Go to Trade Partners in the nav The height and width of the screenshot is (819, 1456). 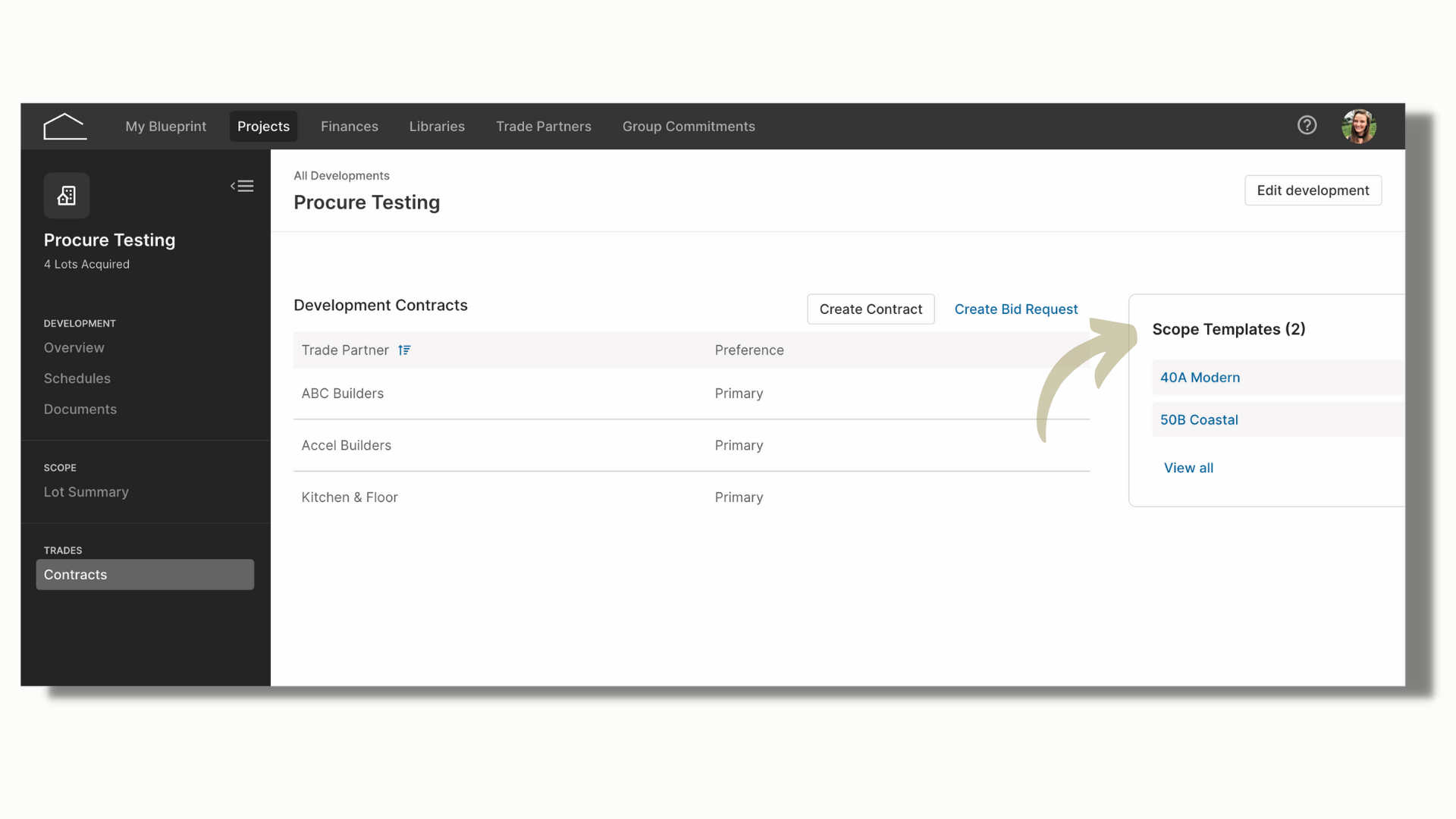(544, 127)
